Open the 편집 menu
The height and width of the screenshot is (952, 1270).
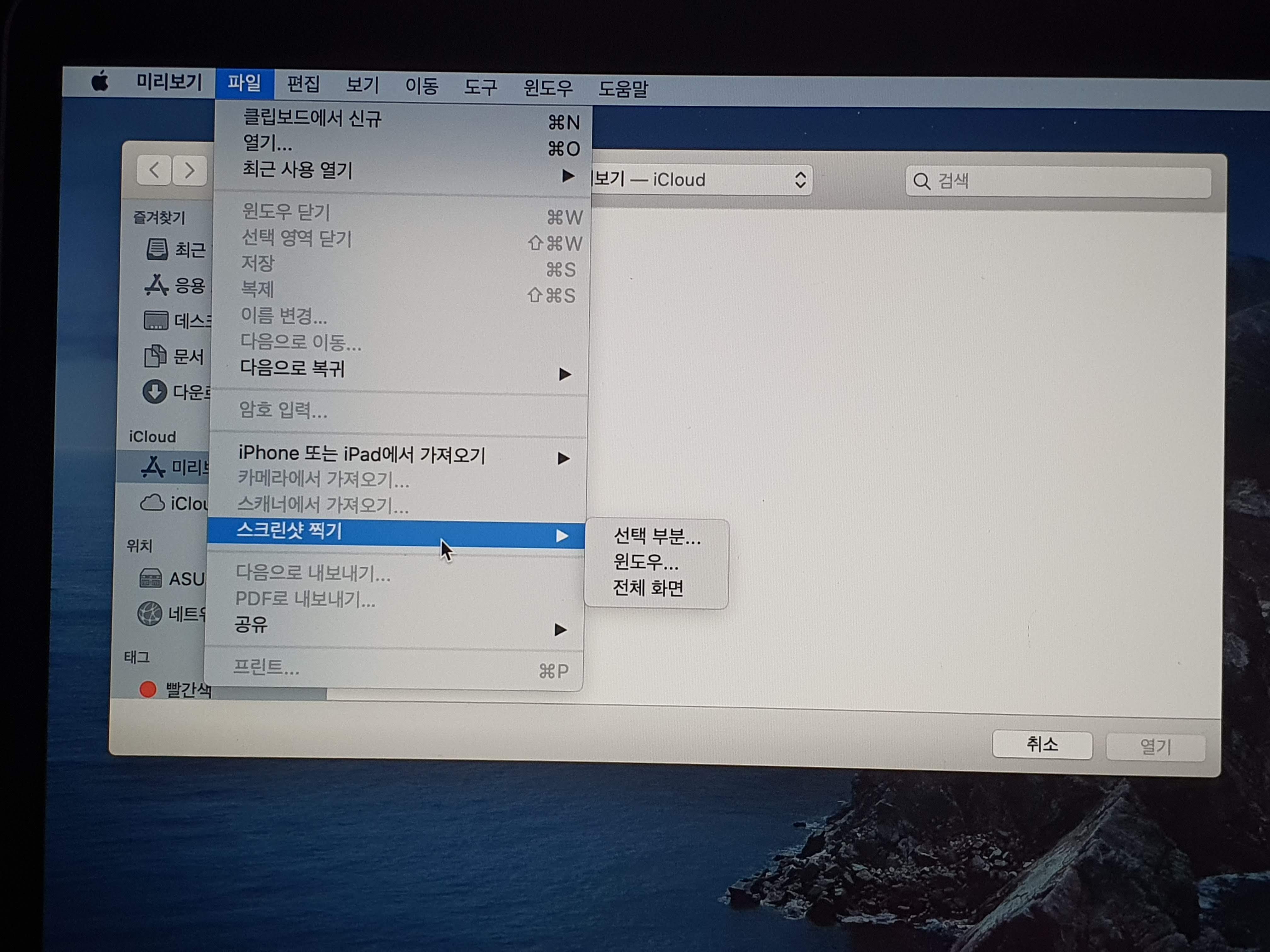pos(303,85)
